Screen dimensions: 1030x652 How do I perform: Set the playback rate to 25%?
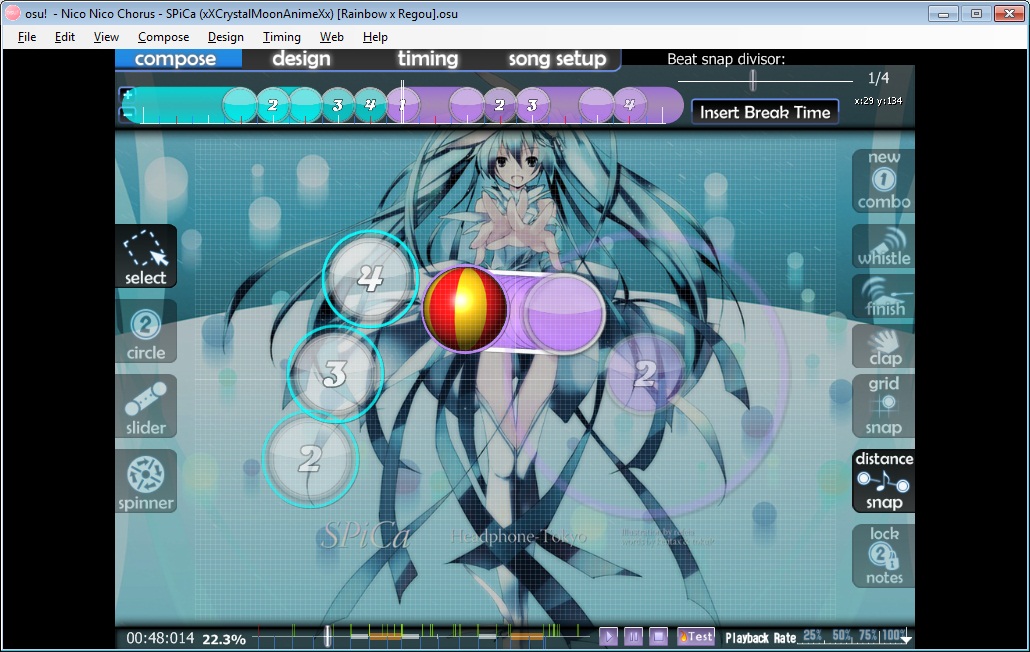click(x=813, y=635)
